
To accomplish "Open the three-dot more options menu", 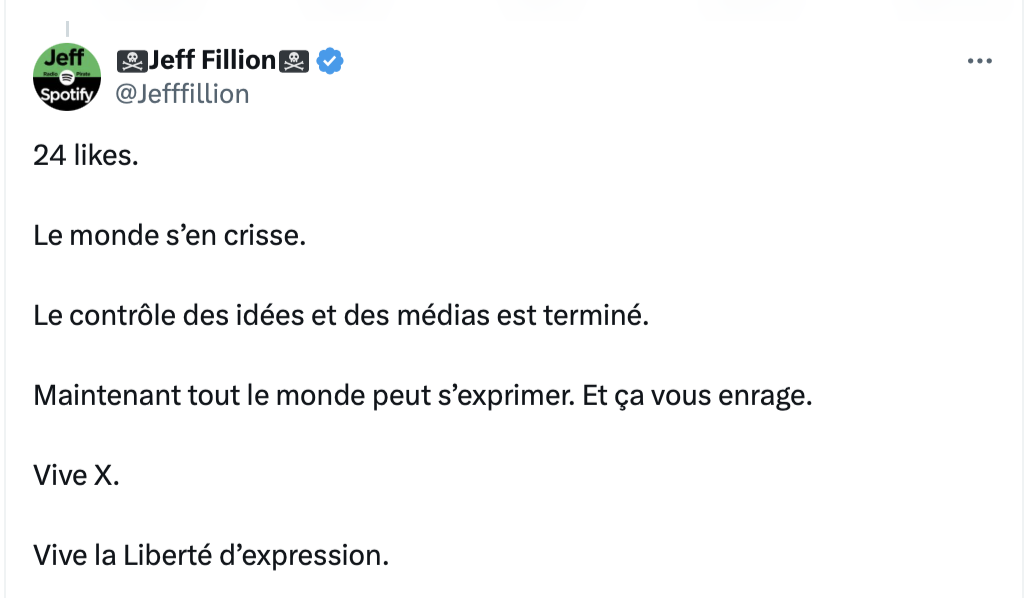I will pos(979,61).
